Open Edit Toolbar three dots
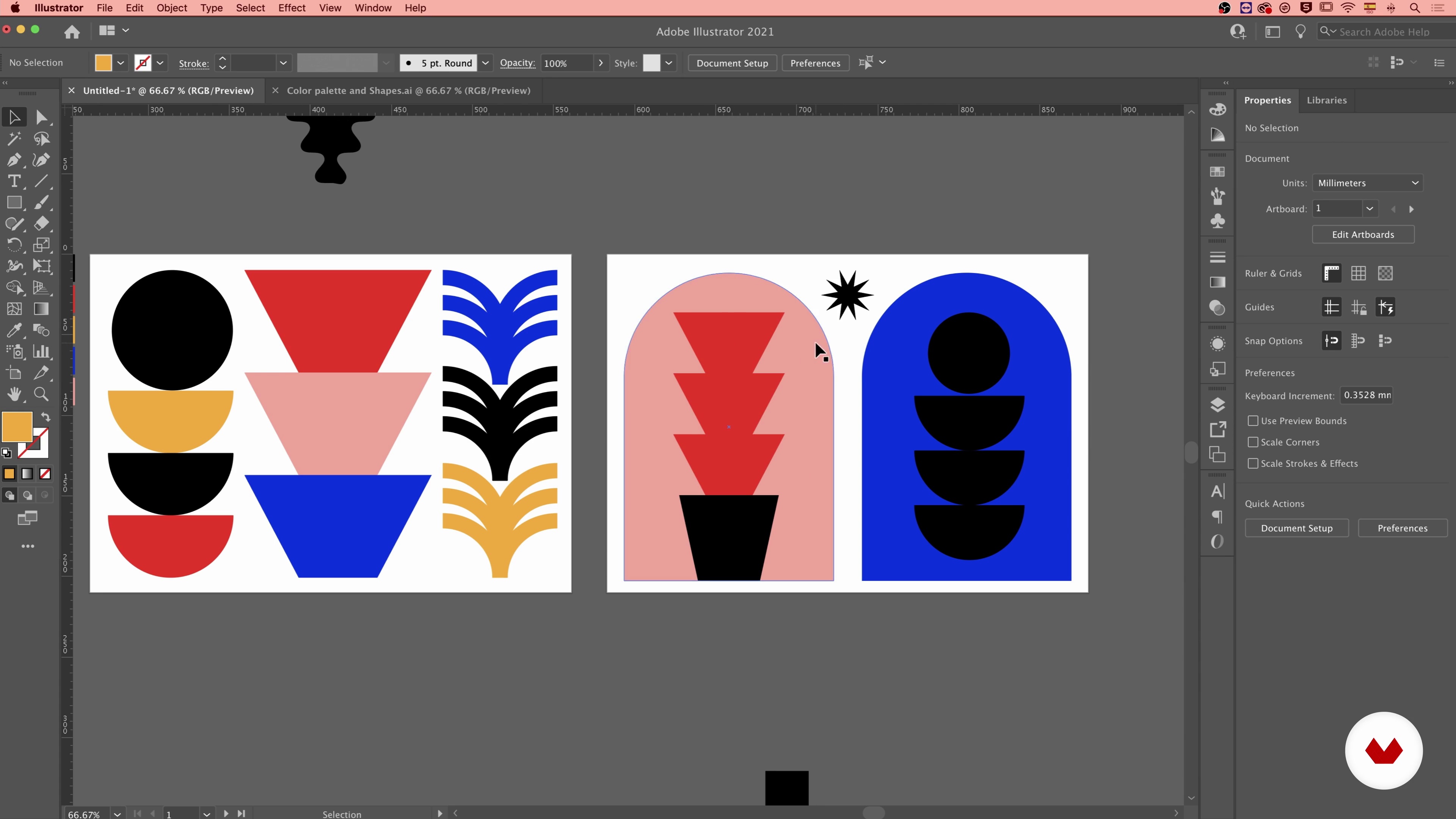 [x=28, y=546]
